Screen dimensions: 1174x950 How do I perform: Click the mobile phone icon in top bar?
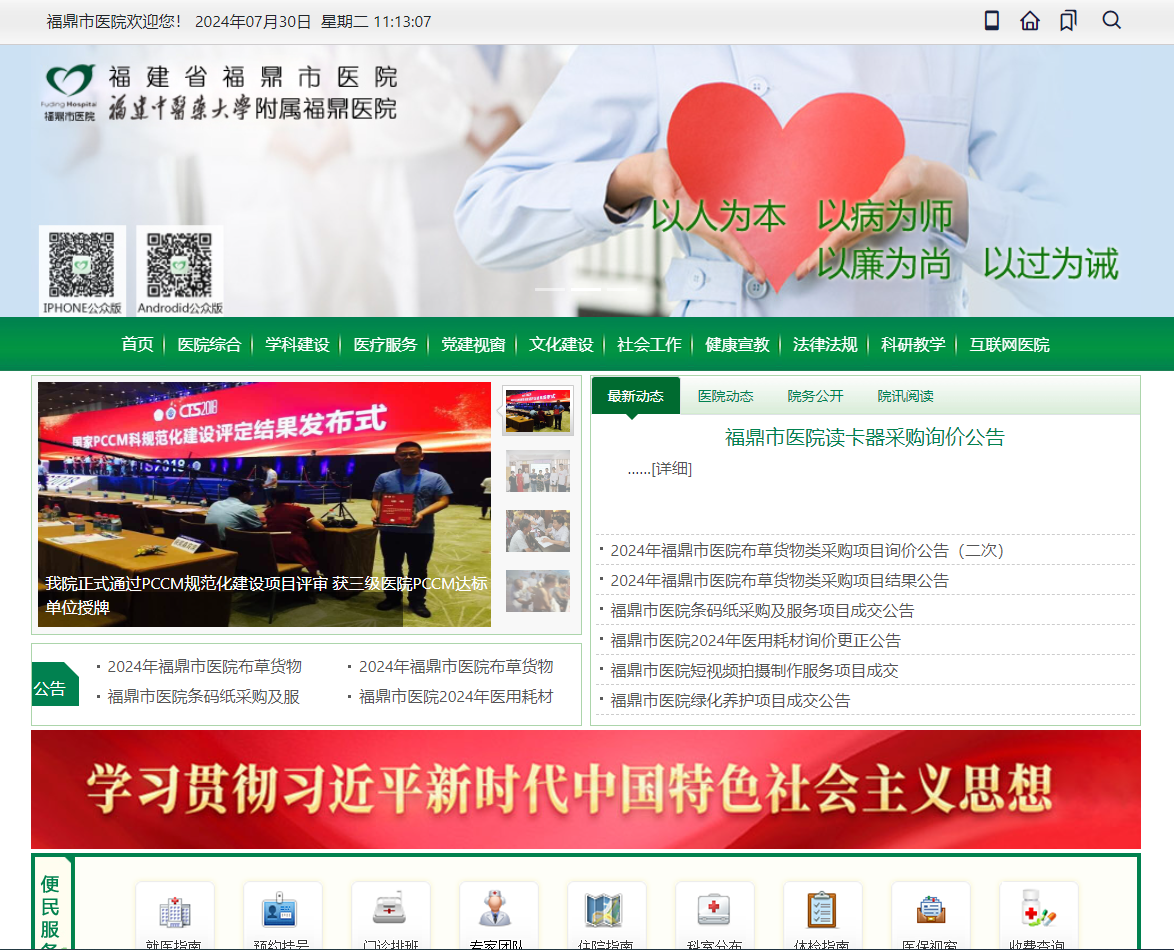(x=991, y=20)
